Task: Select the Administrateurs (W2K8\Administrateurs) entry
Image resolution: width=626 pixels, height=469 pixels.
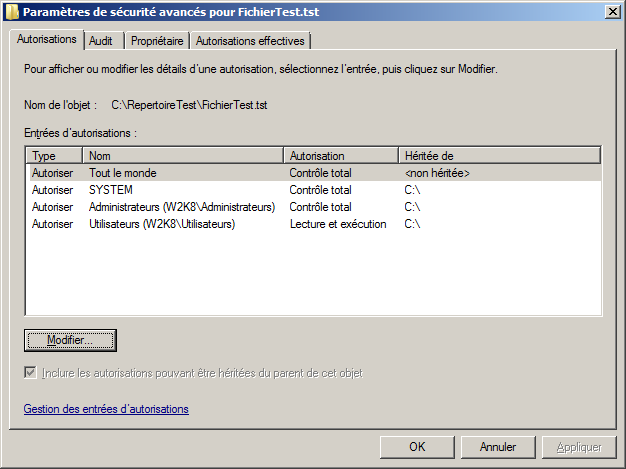Action: [181, 207]
